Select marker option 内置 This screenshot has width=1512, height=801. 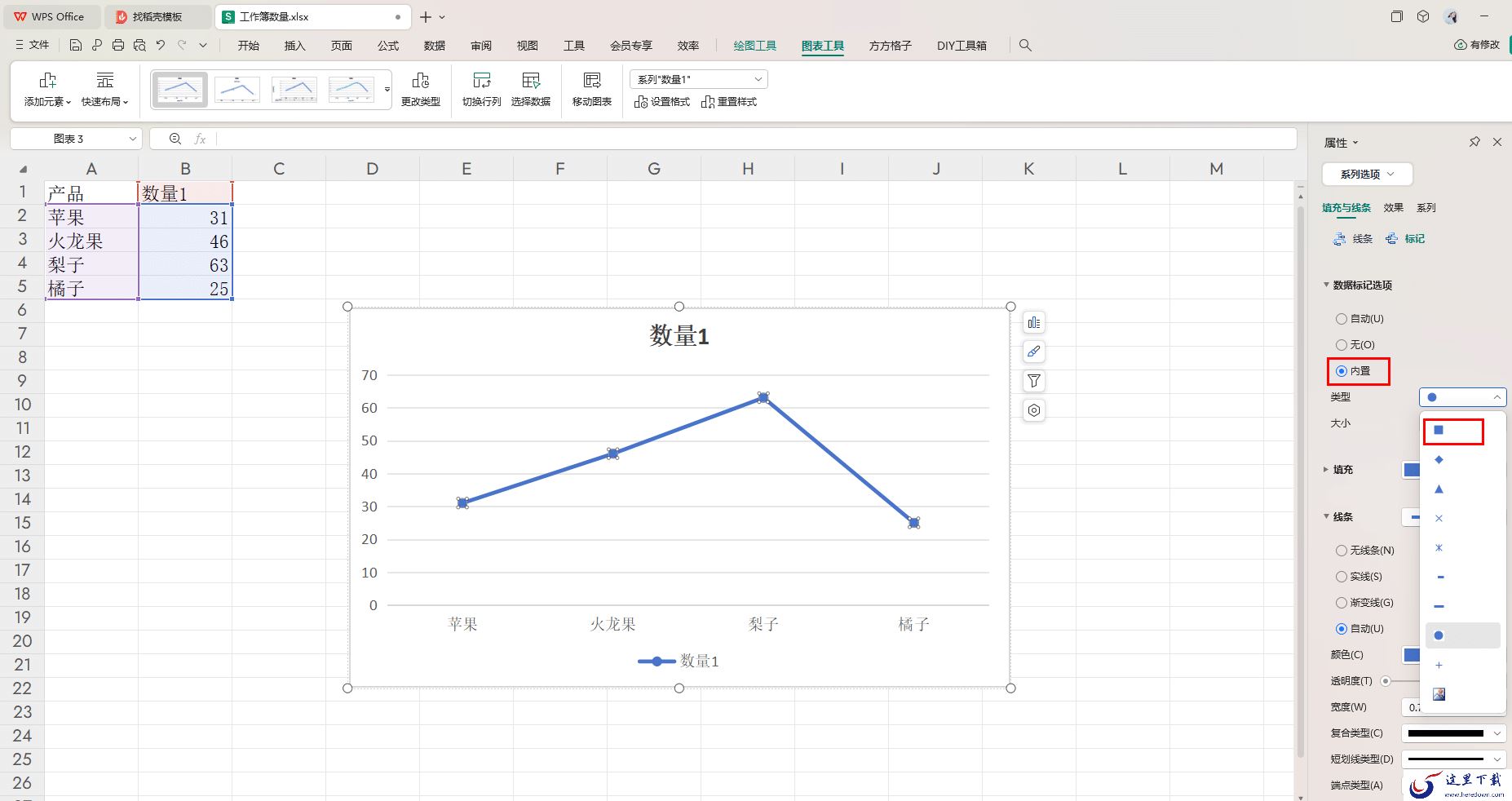1353,371
